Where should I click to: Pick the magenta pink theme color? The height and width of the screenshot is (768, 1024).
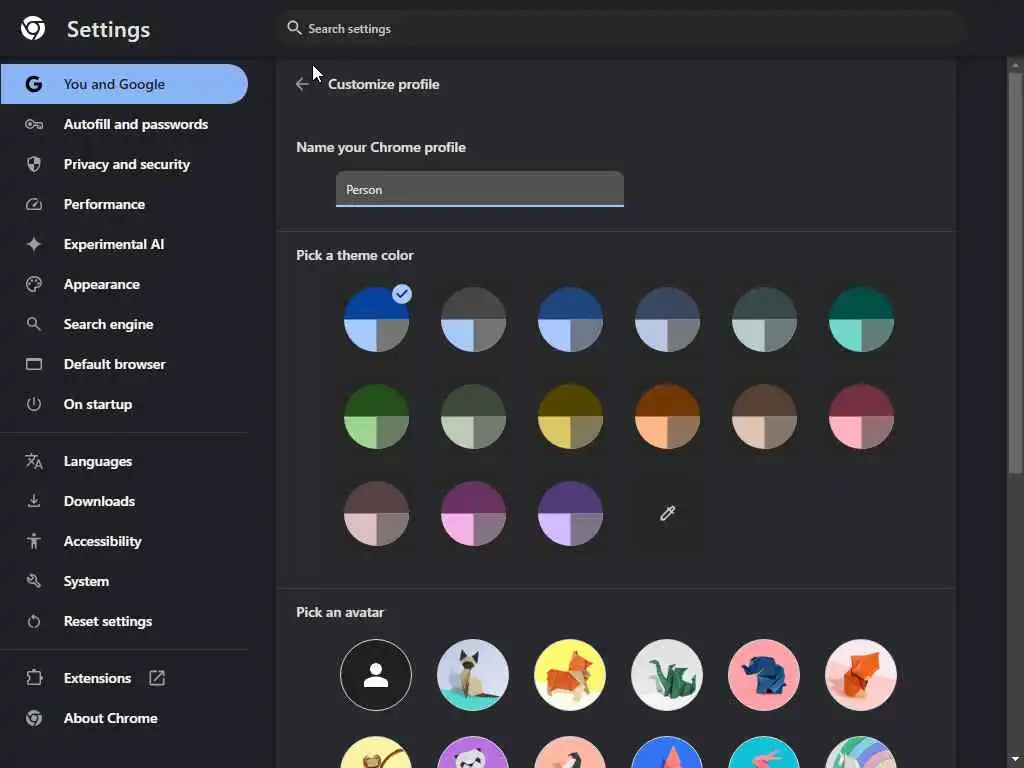473,513
